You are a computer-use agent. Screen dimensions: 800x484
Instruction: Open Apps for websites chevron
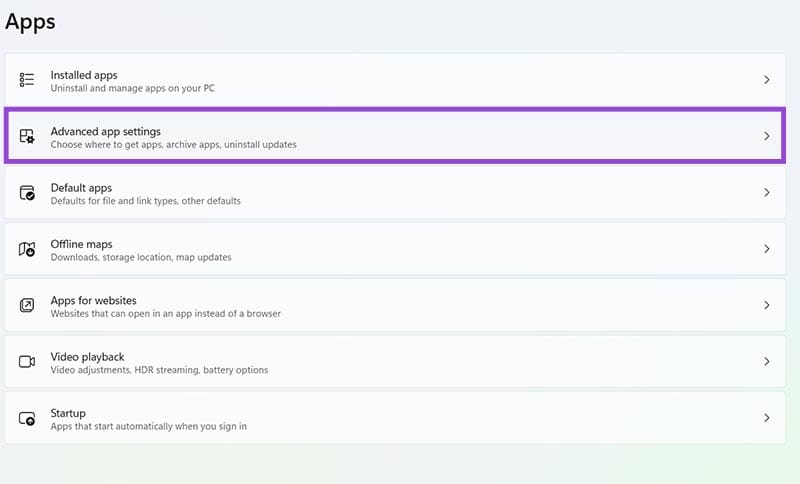(x=766, y=305)
